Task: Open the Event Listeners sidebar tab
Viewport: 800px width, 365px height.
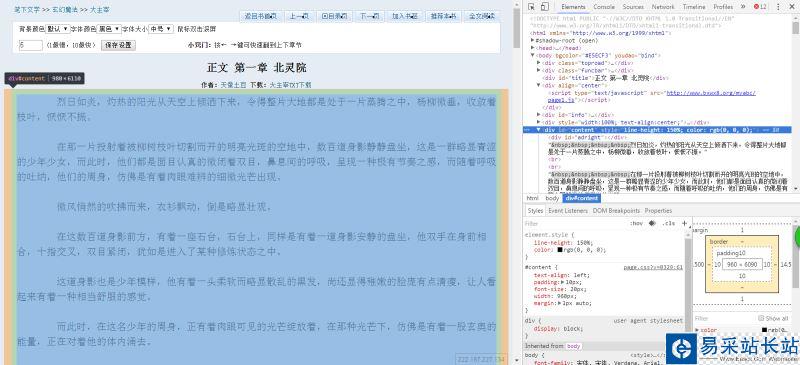Action: (x=568, y=210)
